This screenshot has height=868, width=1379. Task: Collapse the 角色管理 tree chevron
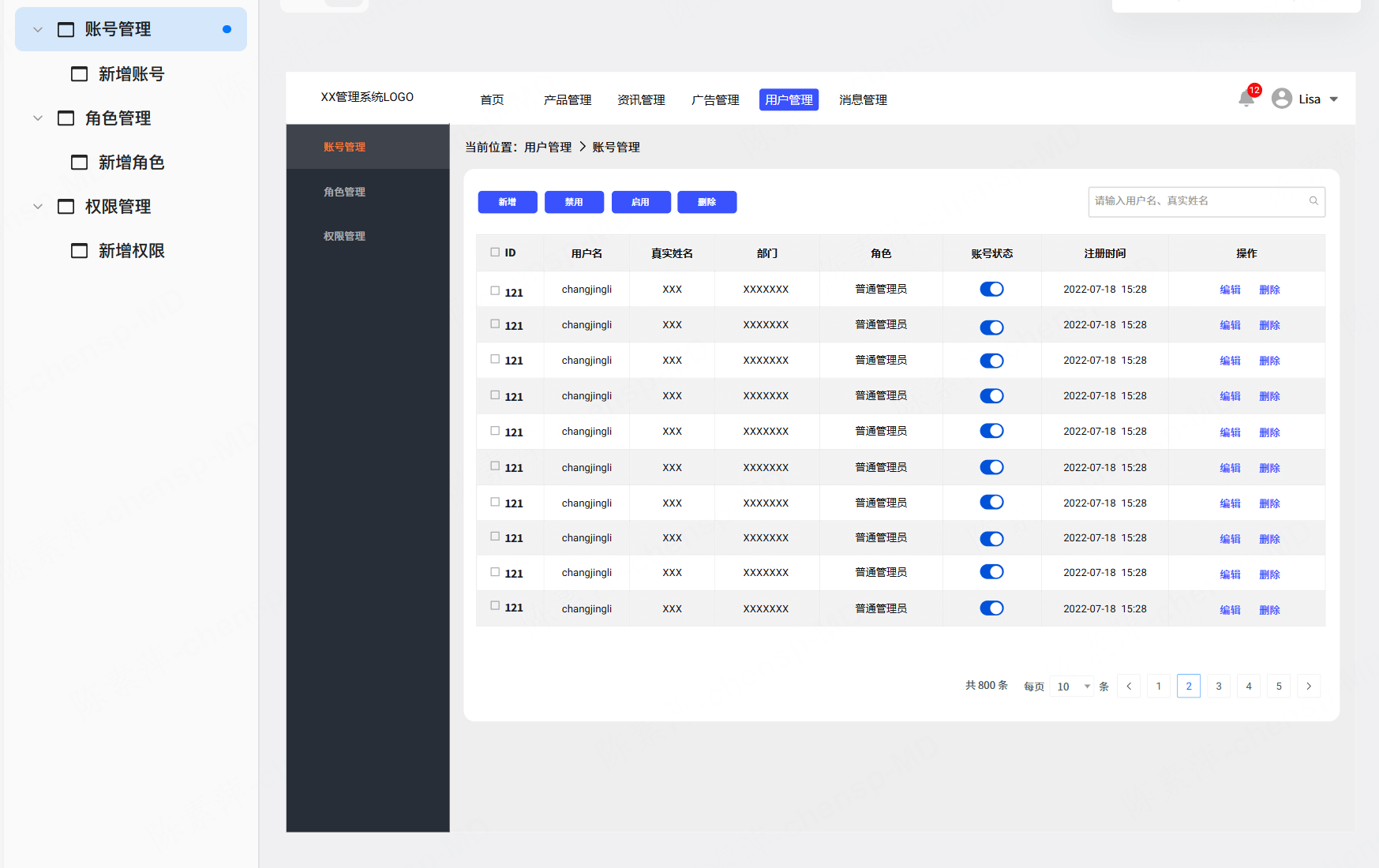point(38,118)
